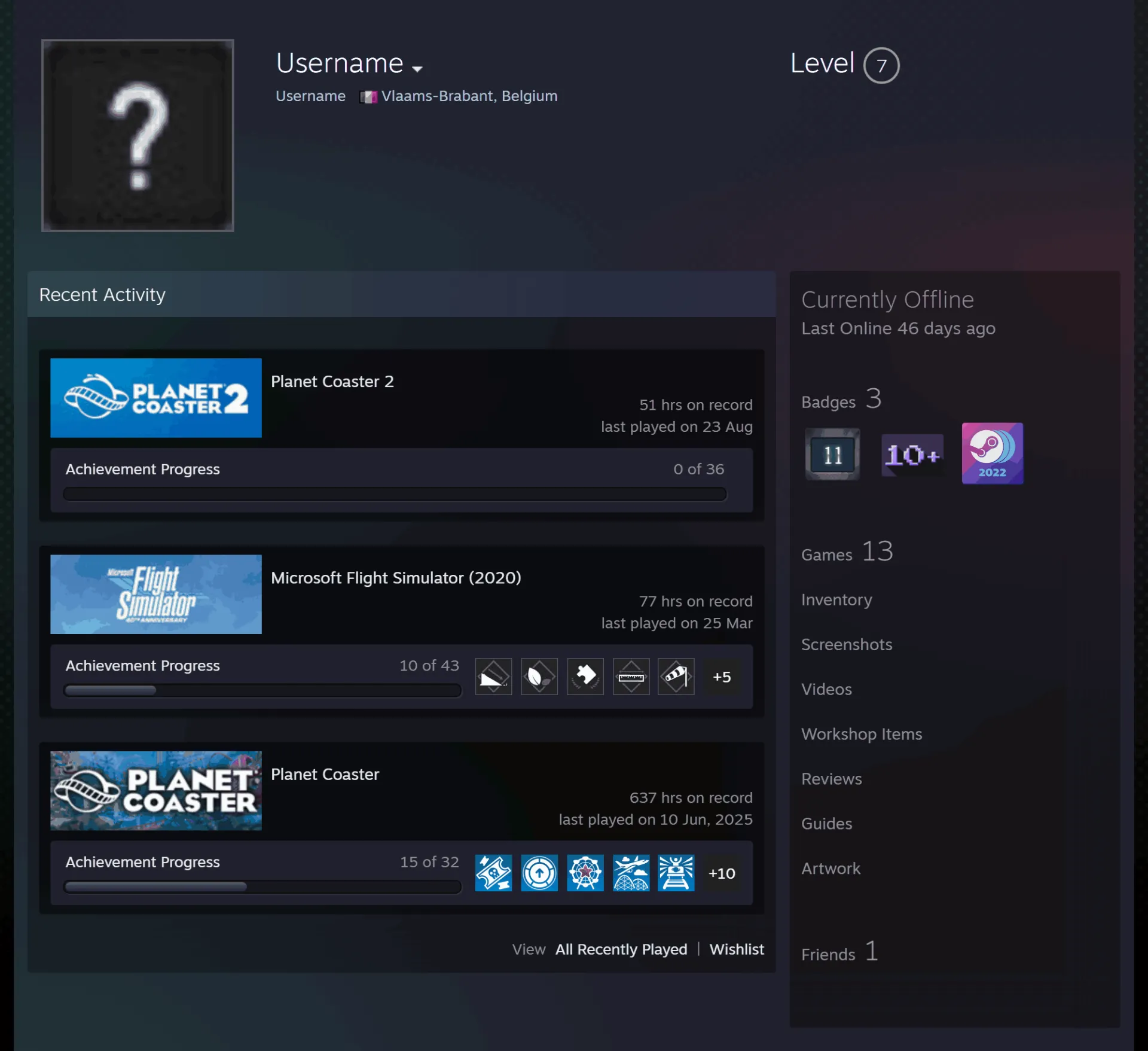Image resolution: width=1148 pixels, height=1051 pixels.
Task: Open first Flight Simulator achievement icon
Action: point(493,677)
